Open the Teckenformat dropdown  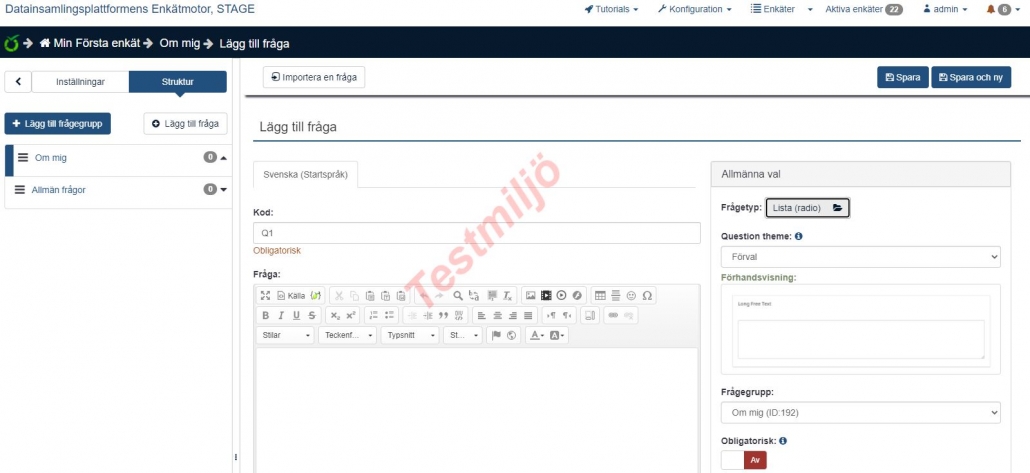click(x=347, y=335)
